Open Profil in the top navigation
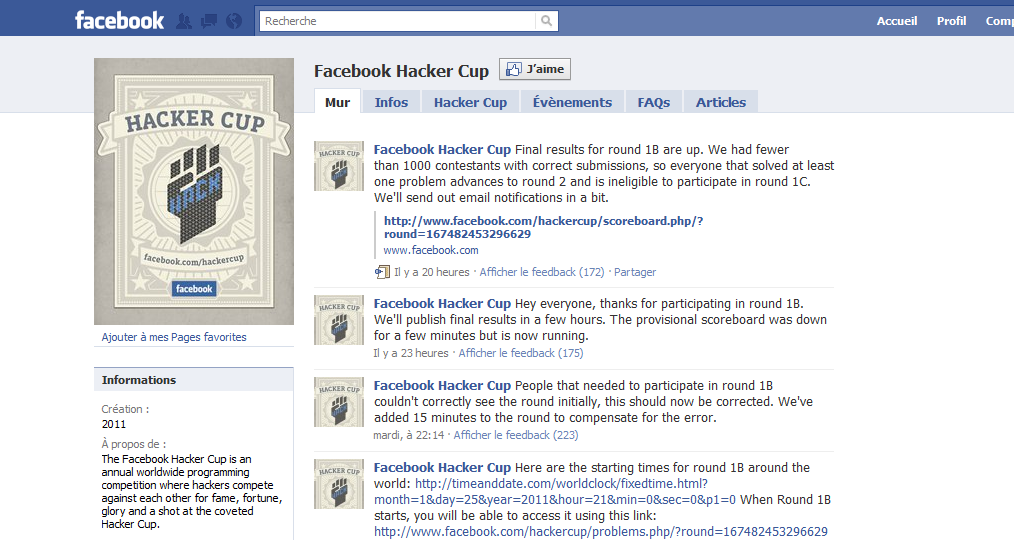Image resolution: width=1014 pixels, height=540 pixels. 951,21
